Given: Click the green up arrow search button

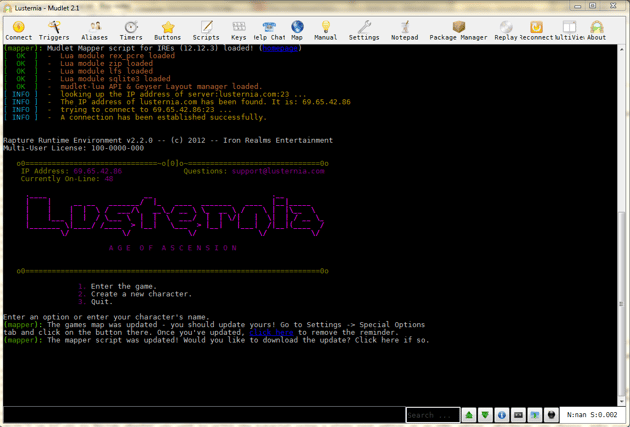Looking at the screenshot, I should pyautogui.click(x=468, y=415).
